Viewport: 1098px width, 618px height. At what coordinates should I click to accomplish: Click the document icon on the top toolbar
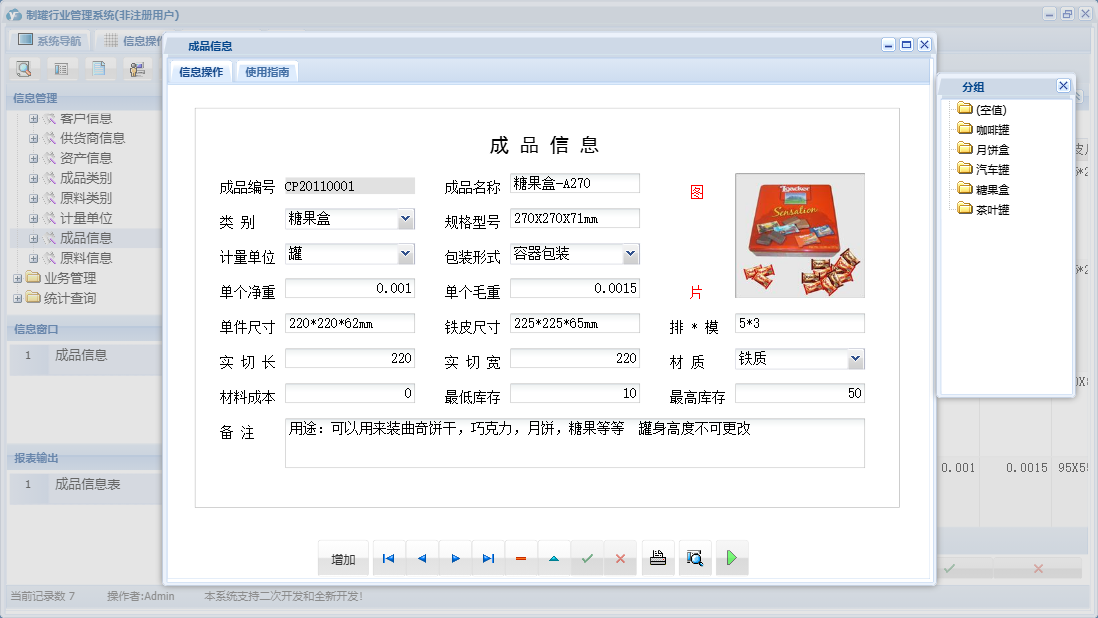click(x=99, y=68)
